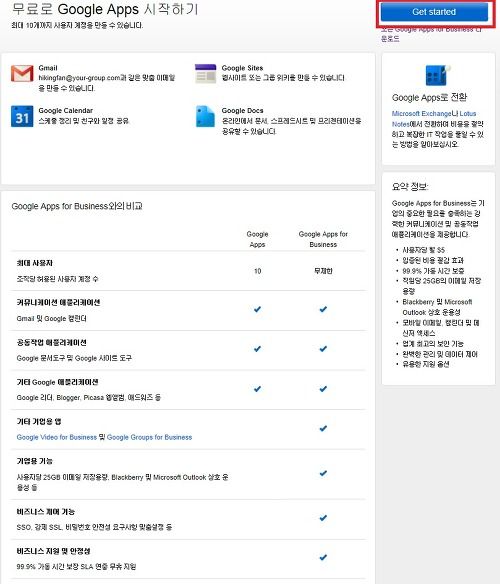Click the Google Sites heading text
Screen dimensions: 500x584
(242, 68)
